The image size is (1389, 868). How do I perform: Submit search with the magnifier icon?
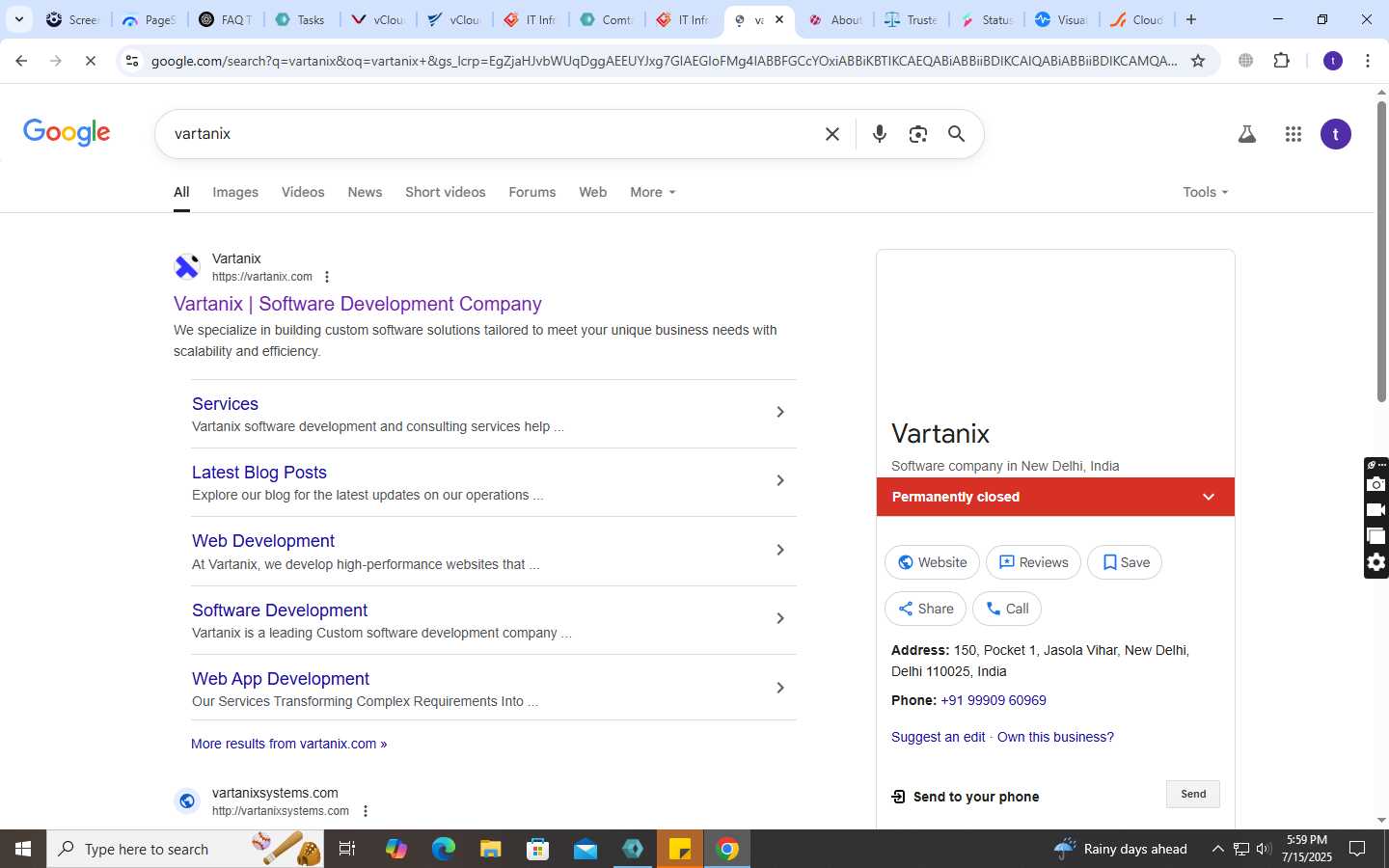[956, 134]
